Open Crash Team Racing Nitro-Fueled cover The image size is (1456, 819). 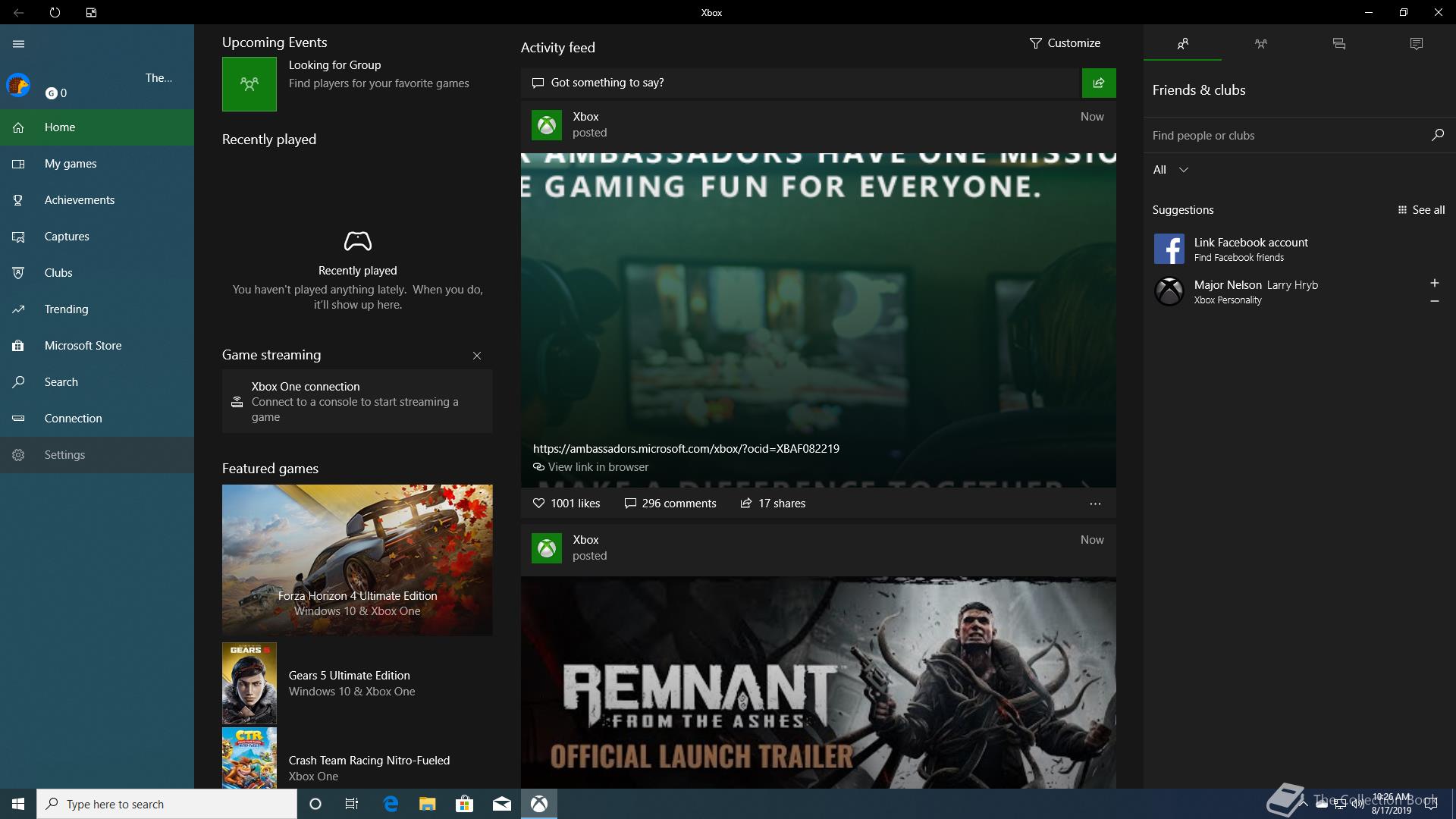tap(249, 758)
